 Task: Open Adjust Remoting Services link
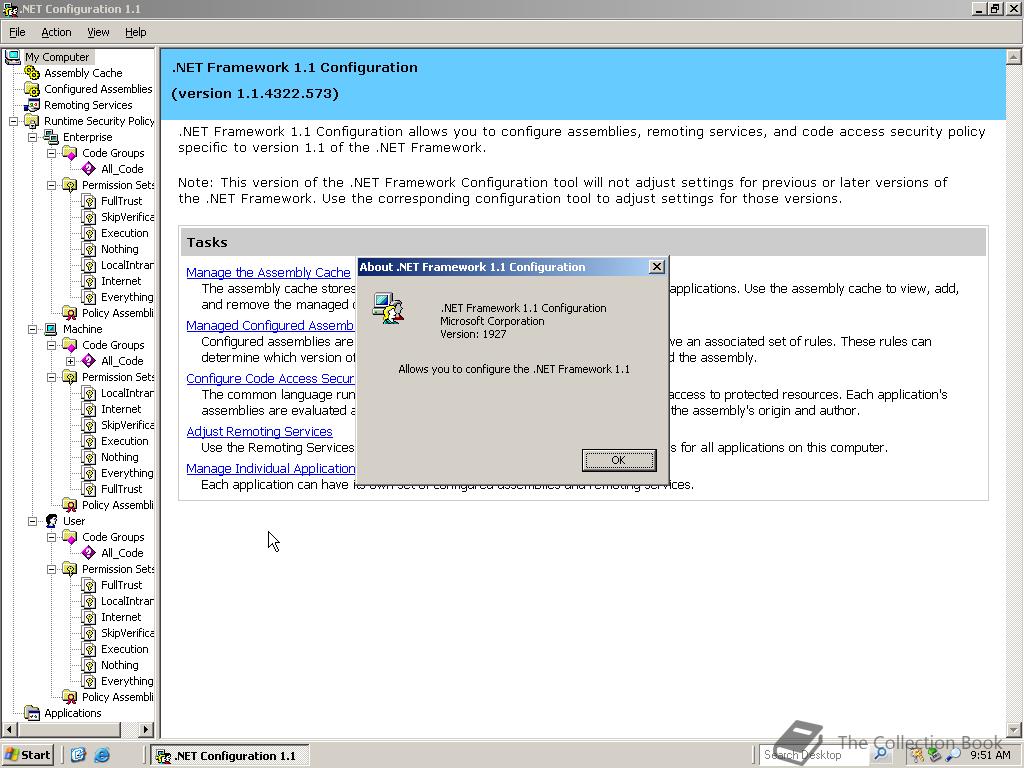pos(259,431)
